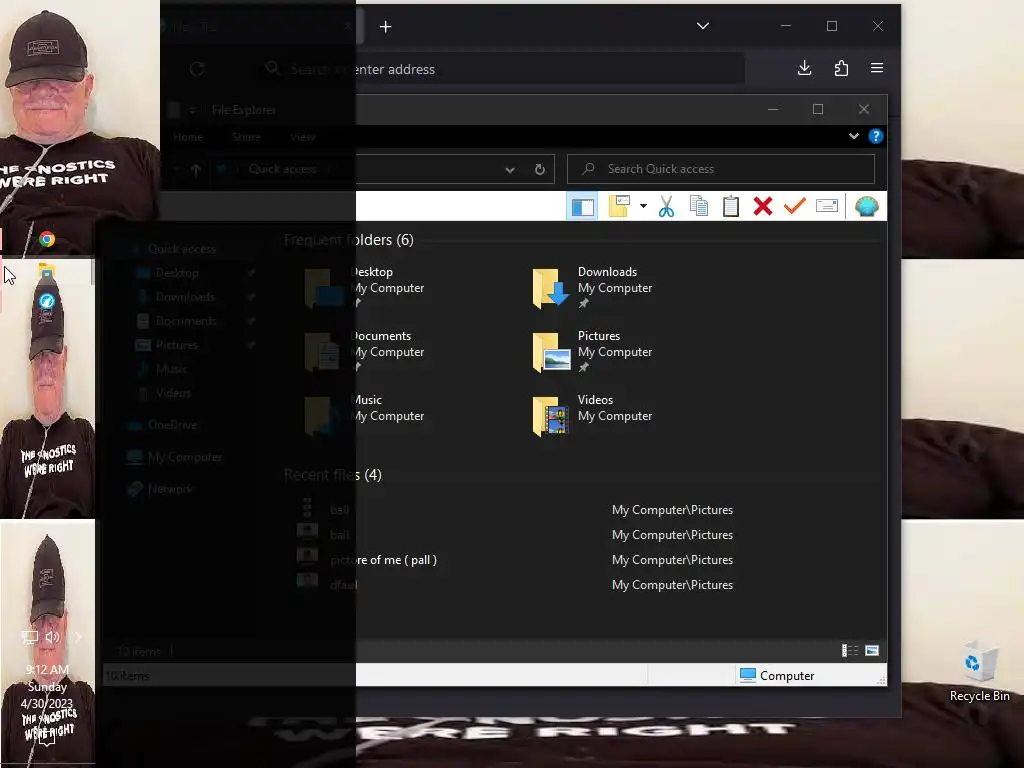The image size is (1024, 768).
Task: Collapse the Frequent folders (6) group
Action: coord(349,240)
